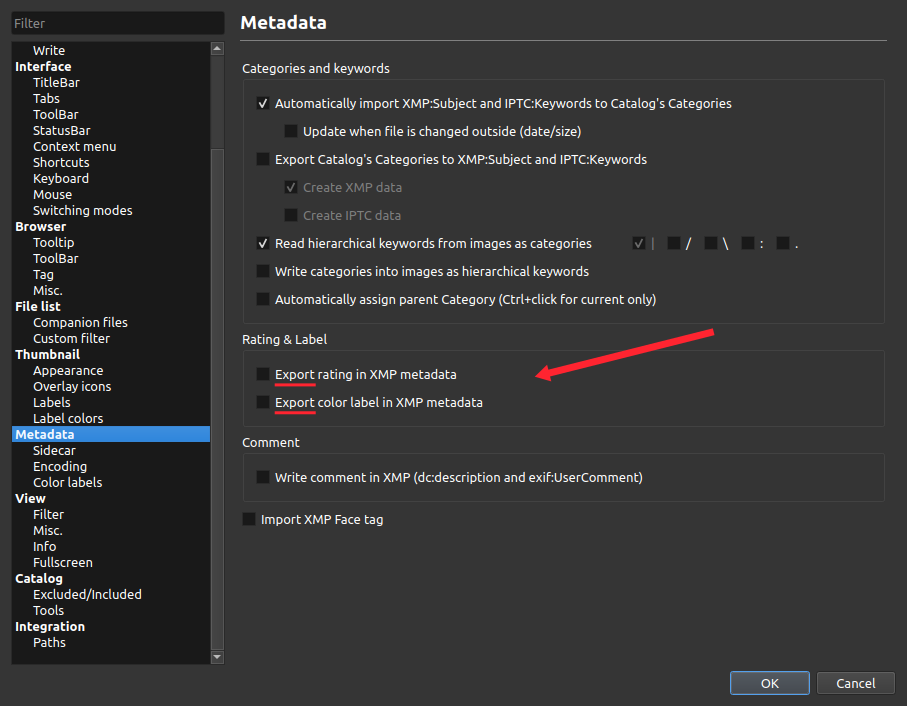Image resolution: width=907 pixels, height=706 pixels.
Task: Open StatusBar settings
Action: 61,131
